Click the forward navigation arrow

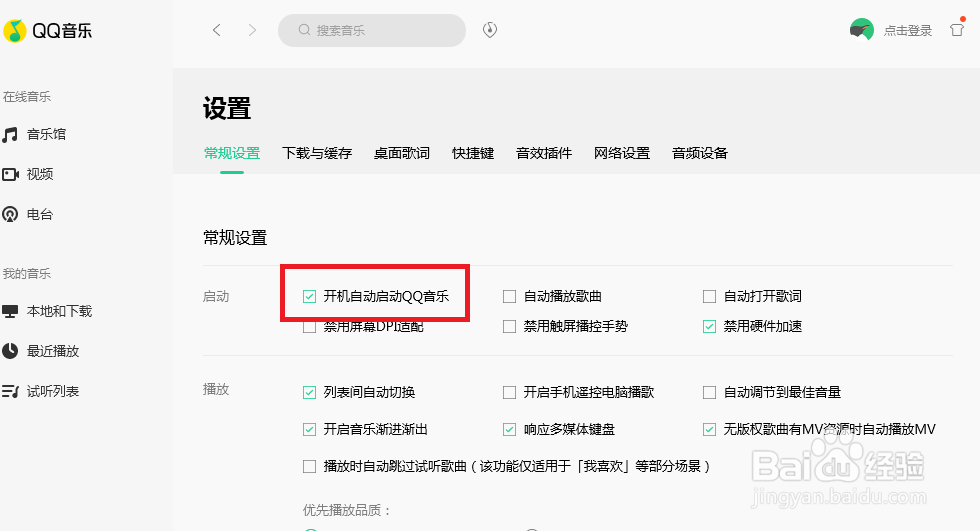[x=252, y=30]
